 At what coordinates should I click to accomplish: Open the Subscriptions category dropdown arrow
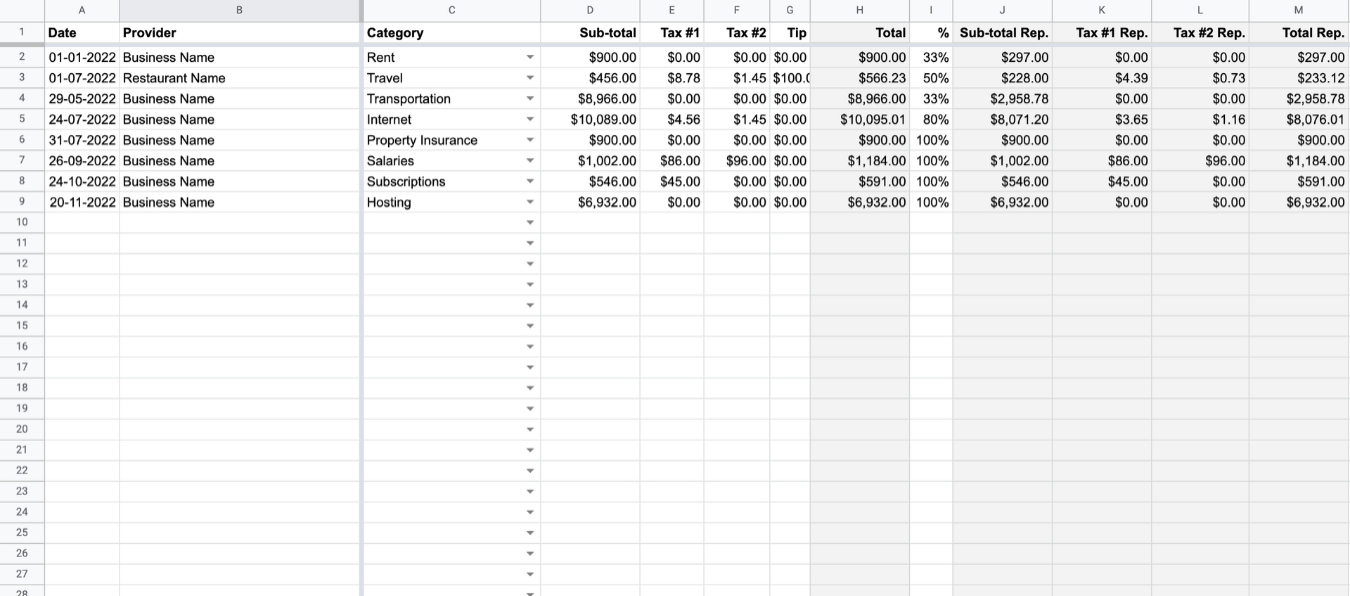[530, 182]
